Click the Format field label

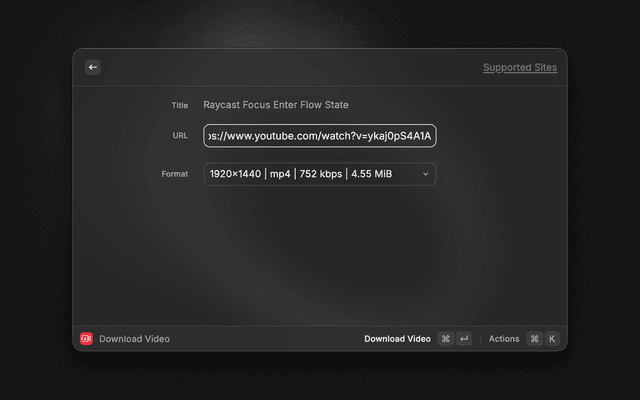click(x=175, y=174)
